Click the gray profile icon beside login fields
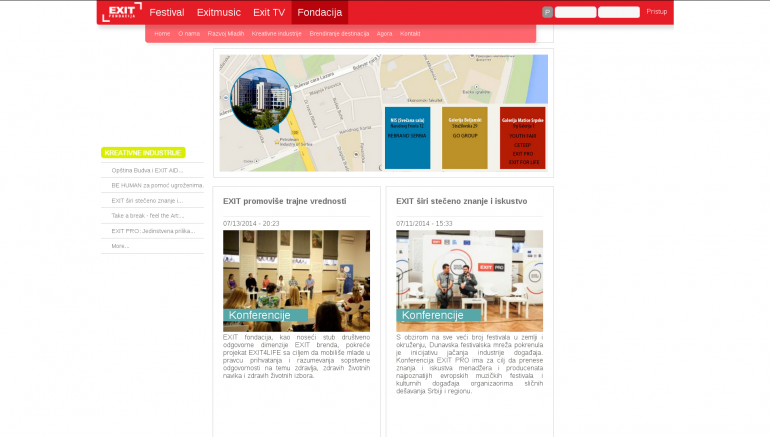Image resolution: width=770 pixels, height=437 pixels. 547,12
